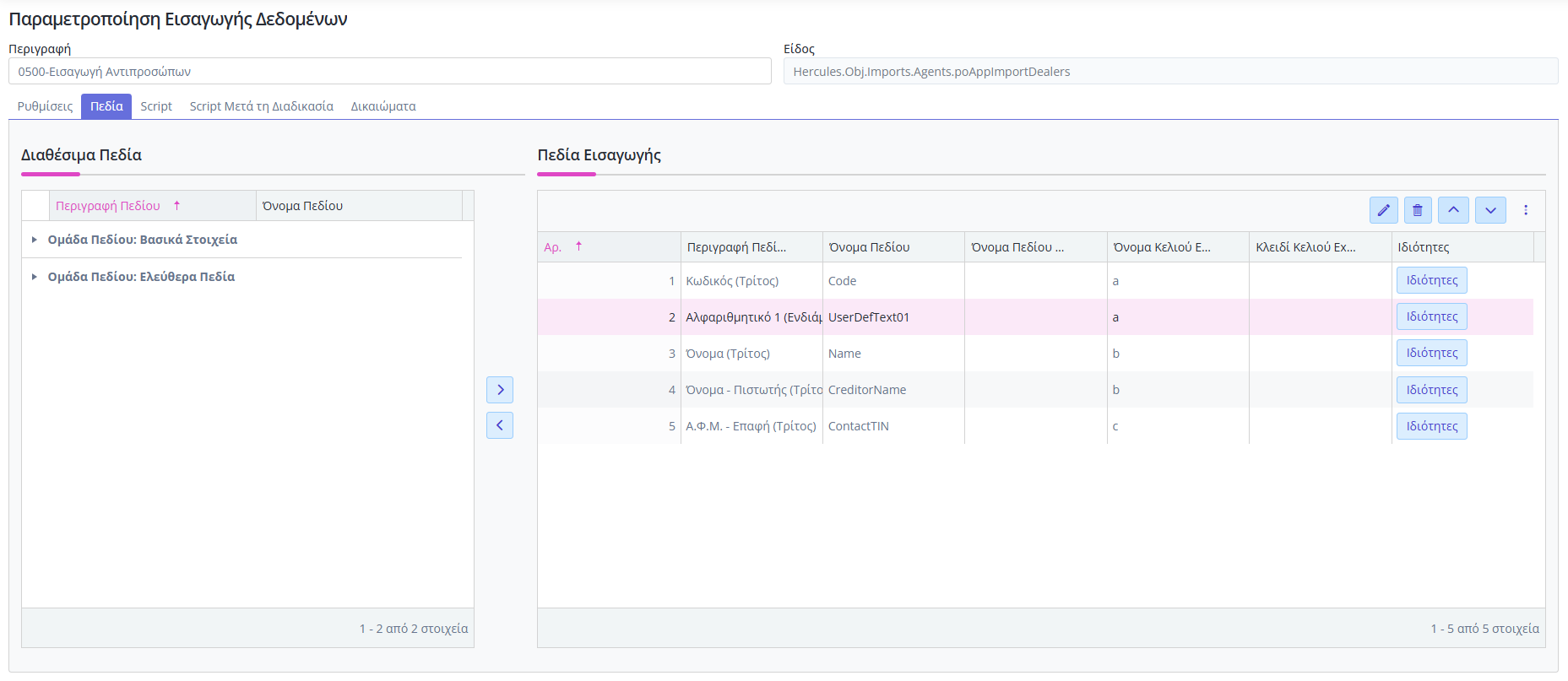The width and height of the screenshot is (1568, 681).
Task: Switch to the Δικαιώματα tab
Action: (x=383, y=106)
